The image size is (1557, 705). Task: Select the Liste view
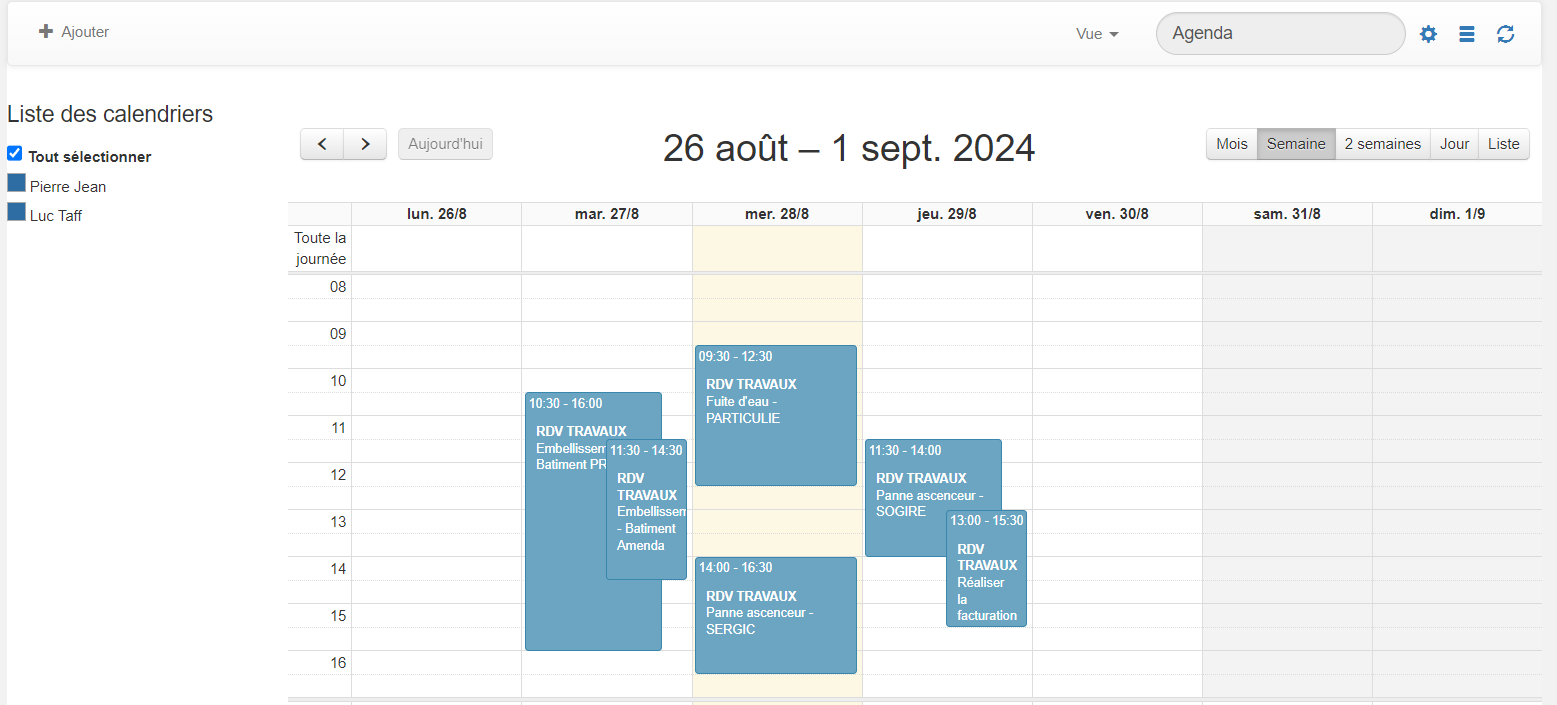tap(1503, 144)
